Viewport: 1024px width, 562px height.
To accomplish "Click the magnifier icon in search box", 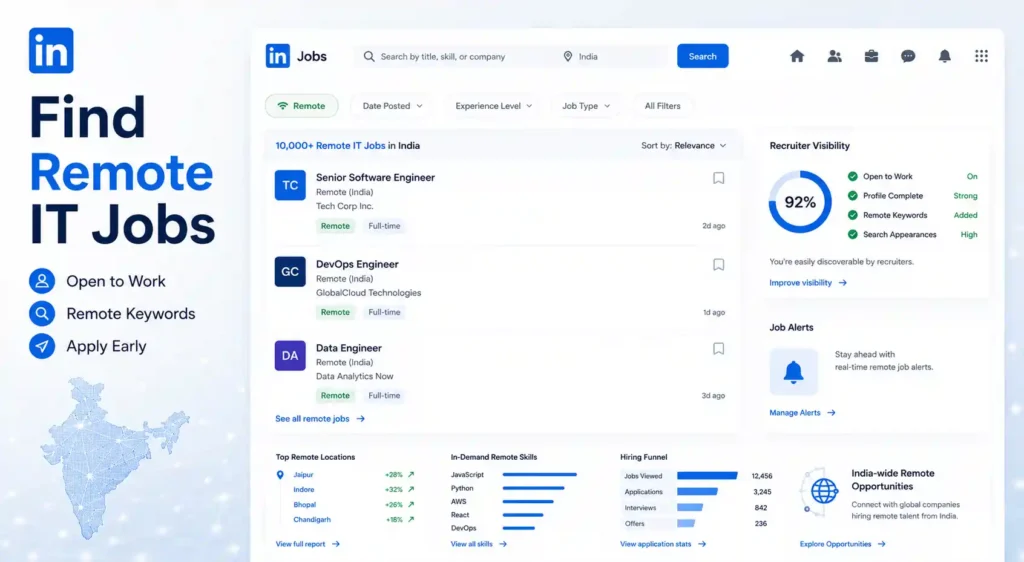I will 369,57.
